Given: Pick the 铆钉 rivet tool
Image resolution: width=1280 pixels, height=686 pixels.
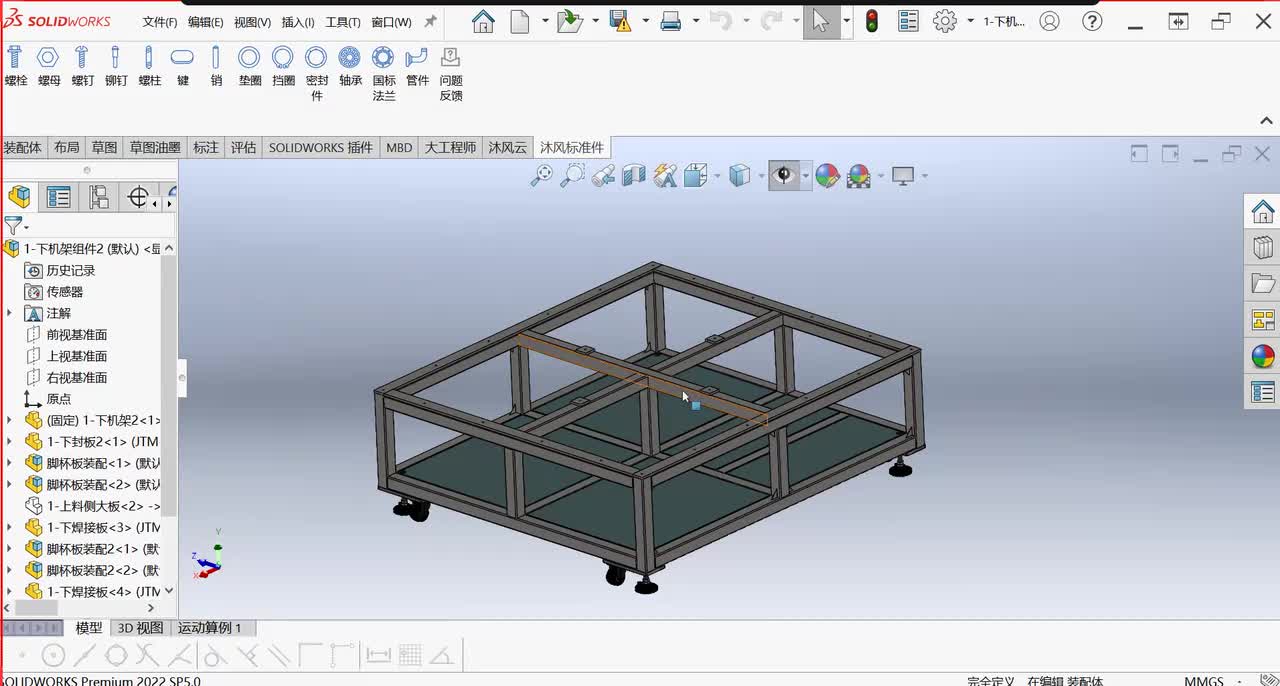Looking at the screenshot, I should (x=116, y=67).
